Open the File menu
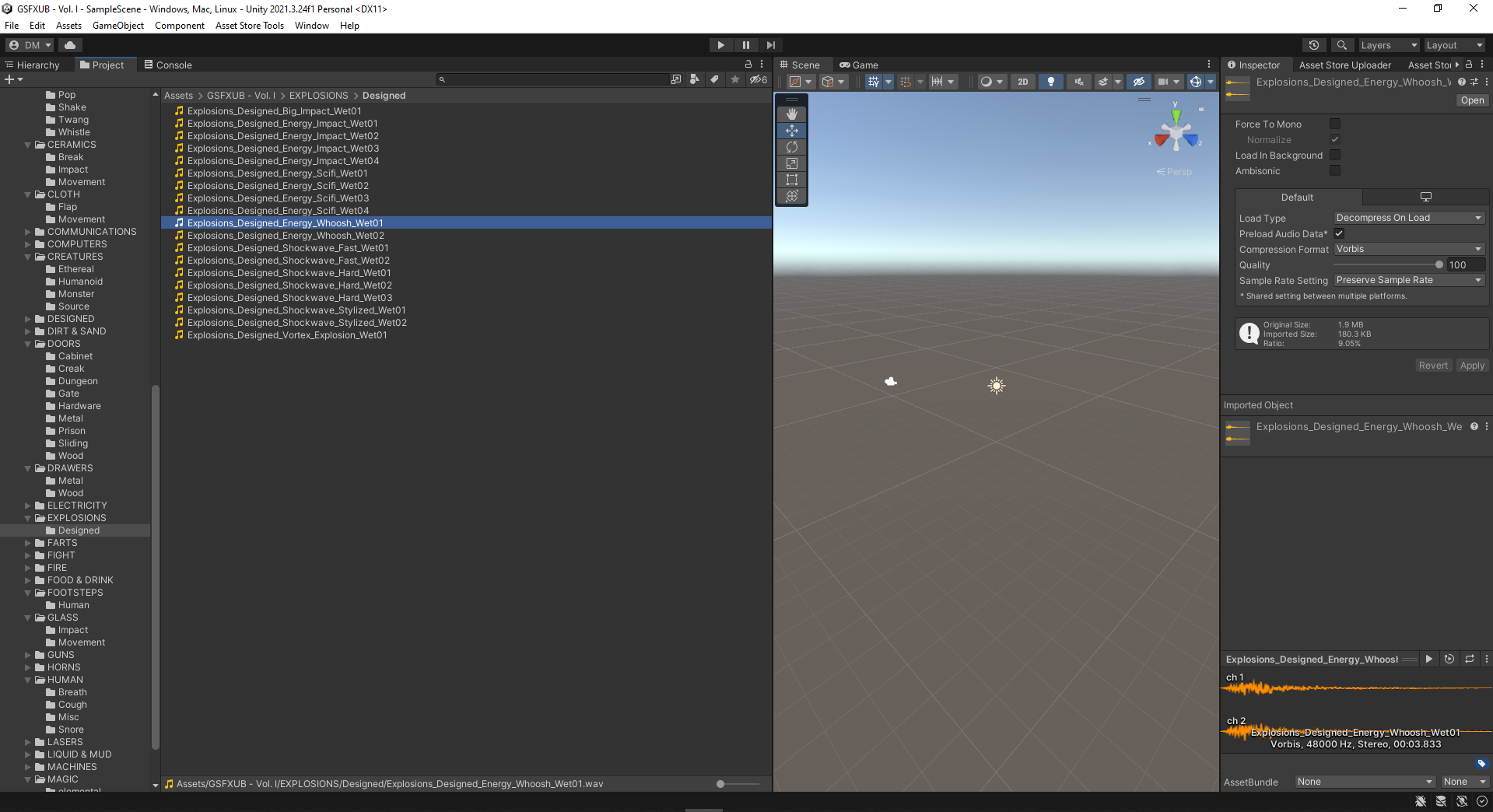1493x812 pixels. 12,26
